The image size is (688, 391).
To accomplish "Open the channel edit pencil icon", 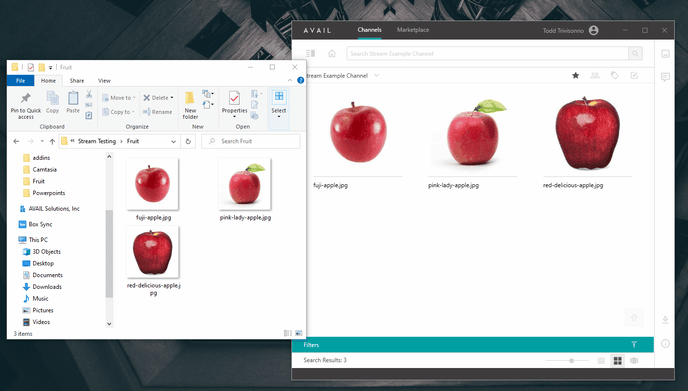I will [x=634, y=75].
